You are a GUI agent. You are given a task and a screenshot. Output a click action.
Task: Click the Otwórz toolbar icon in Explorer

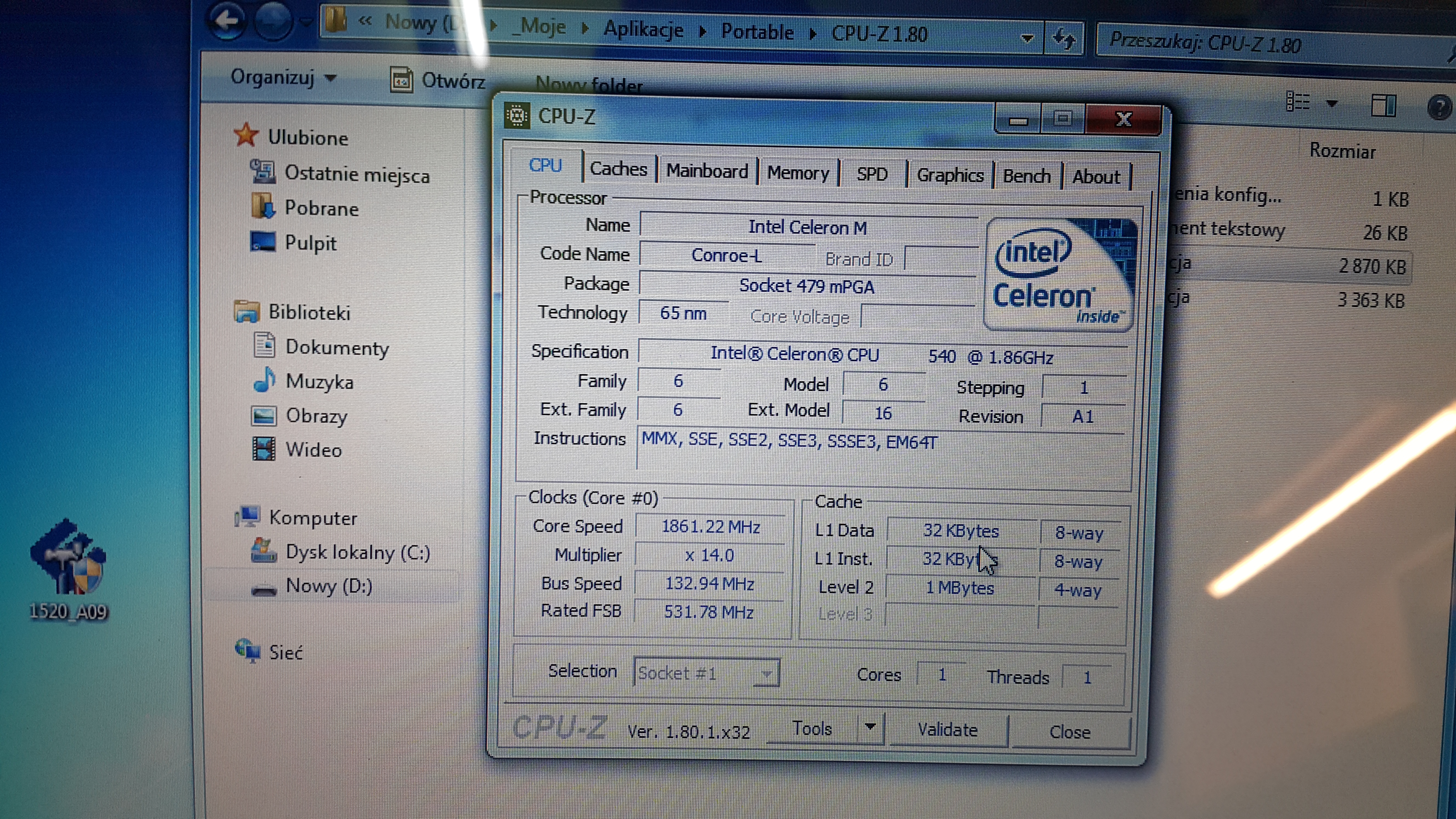401,80
